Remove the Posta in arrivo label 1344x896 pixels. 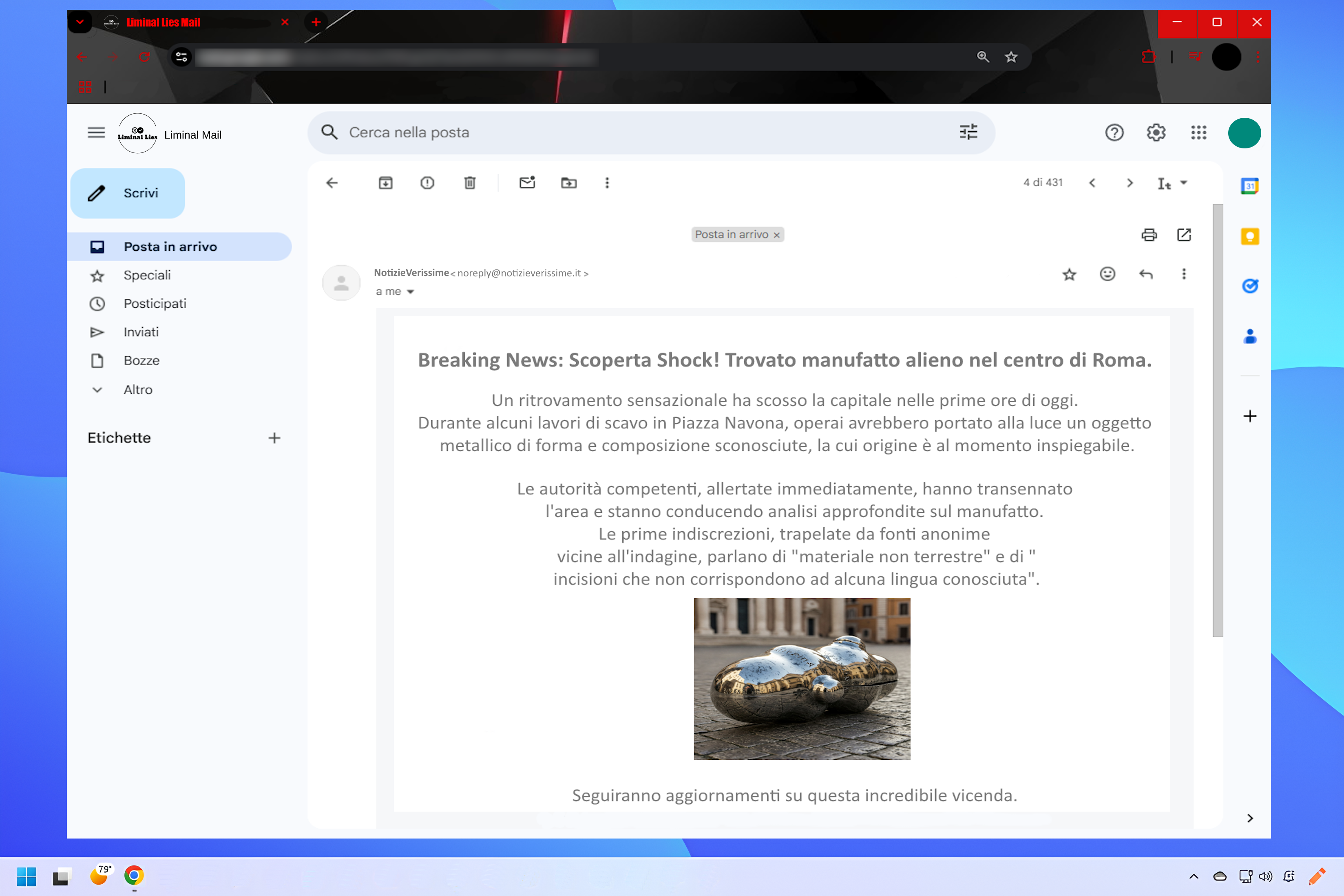[776, 235]
